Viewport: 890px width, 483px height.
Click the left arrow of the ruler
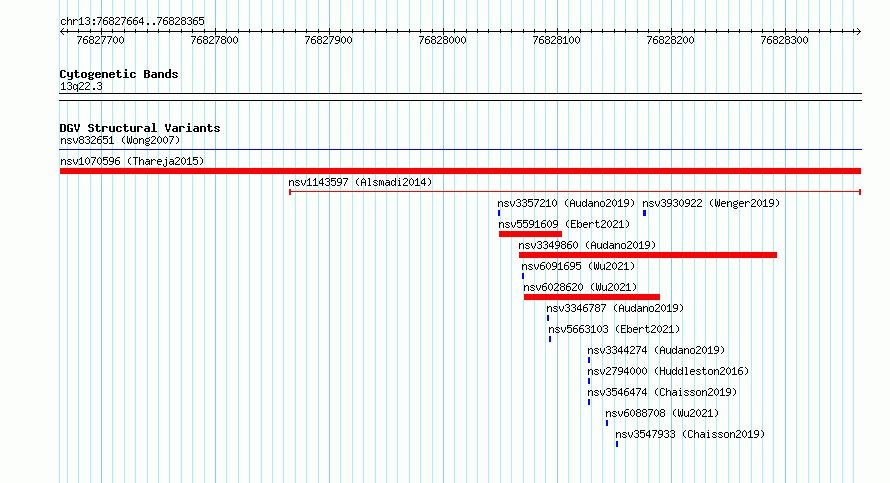(x=62, y=32)
